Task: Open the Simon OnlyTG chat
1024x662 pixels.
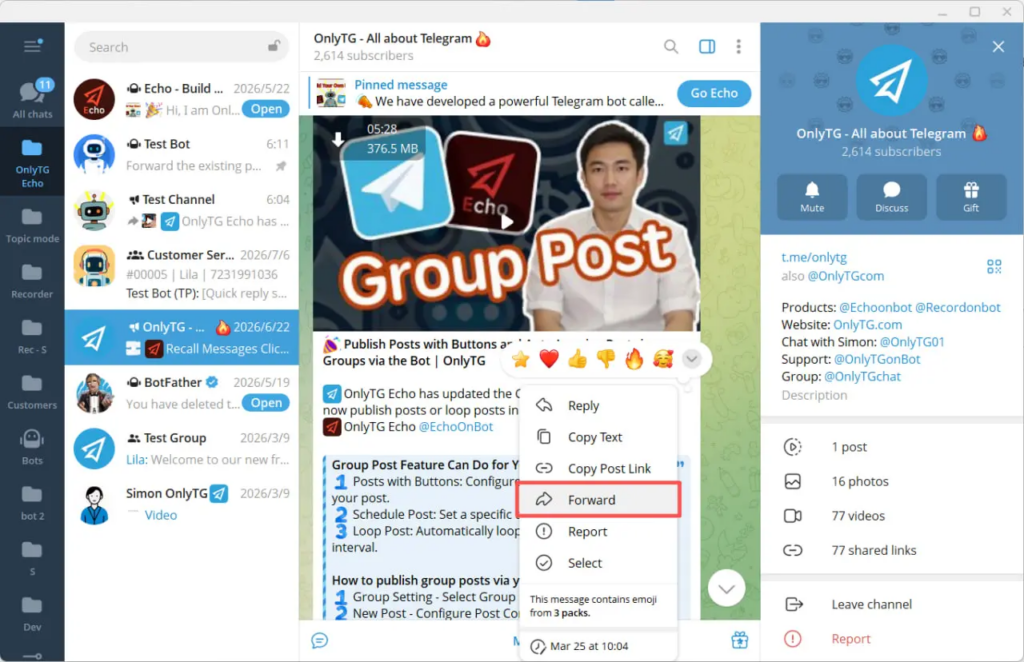Action: [x=182, y=503]
